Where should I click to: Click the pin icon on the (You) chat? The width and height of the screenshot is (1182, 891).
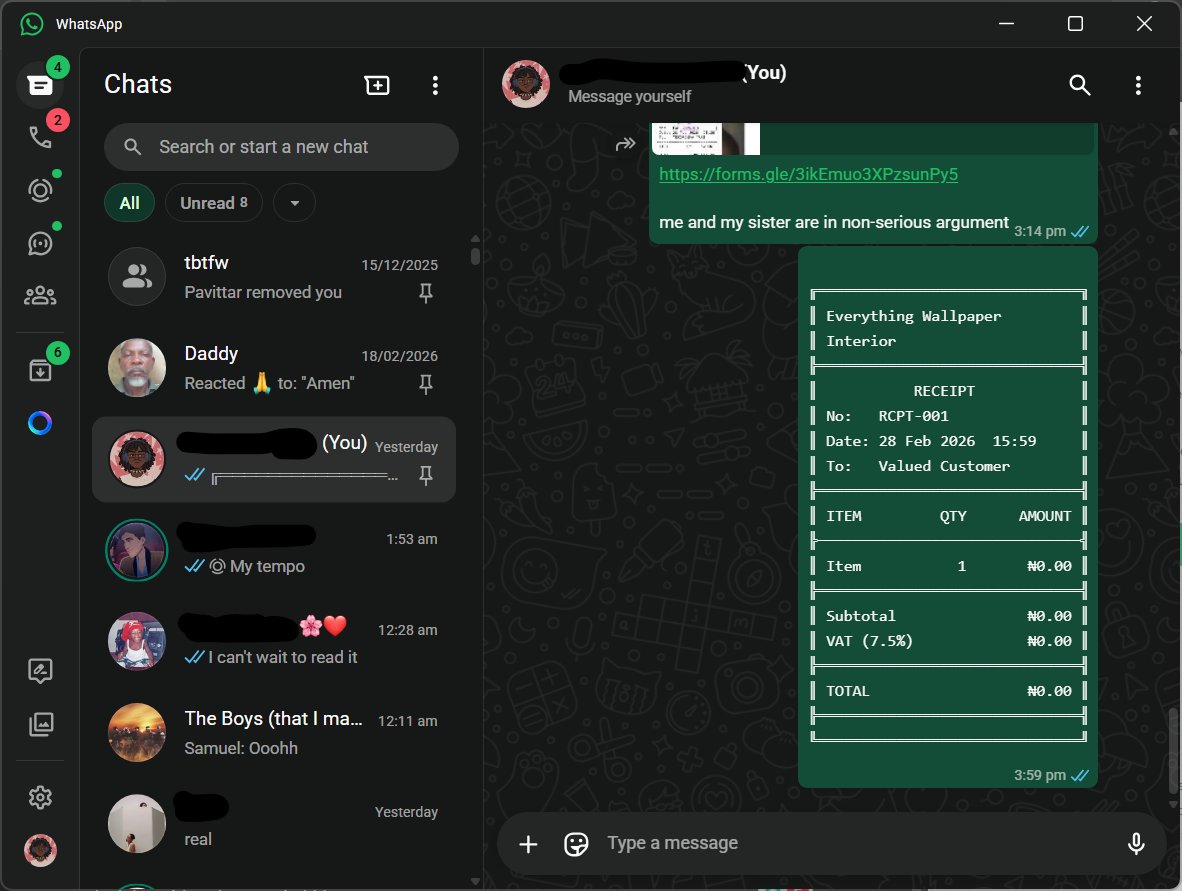point(426,475)
